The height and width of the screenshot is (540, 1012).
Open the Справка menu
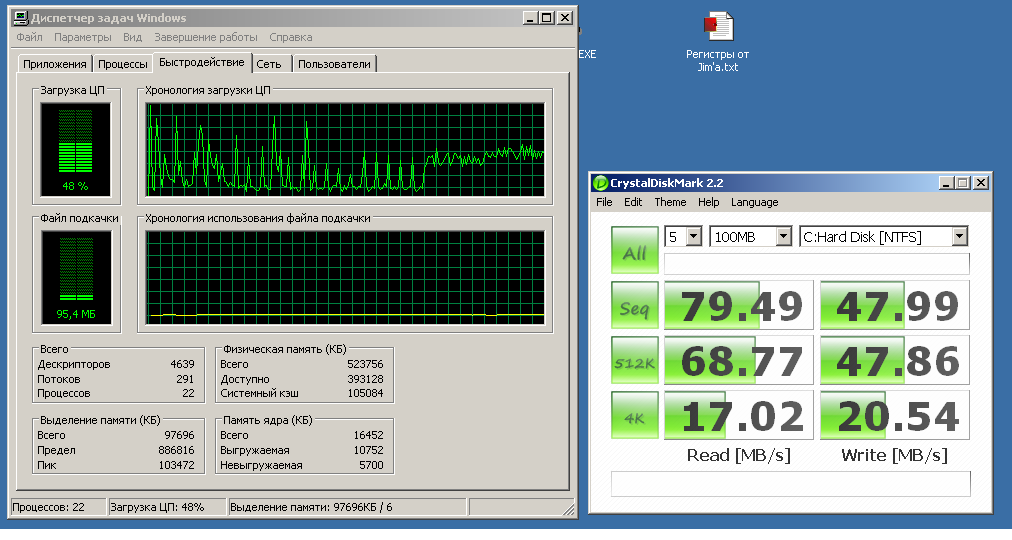tap(290, 37)
